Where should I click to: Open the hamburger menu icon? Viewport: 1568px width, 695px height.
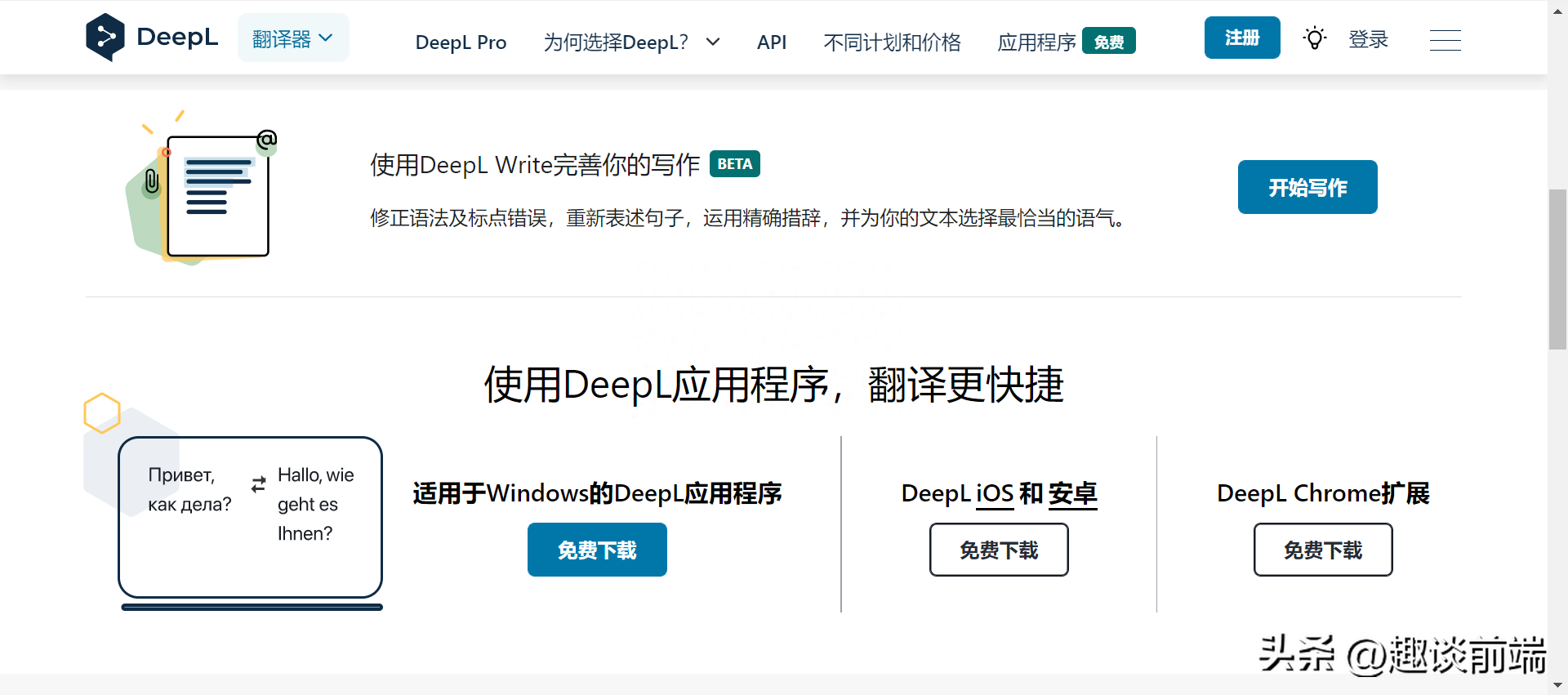[1445, 40]
